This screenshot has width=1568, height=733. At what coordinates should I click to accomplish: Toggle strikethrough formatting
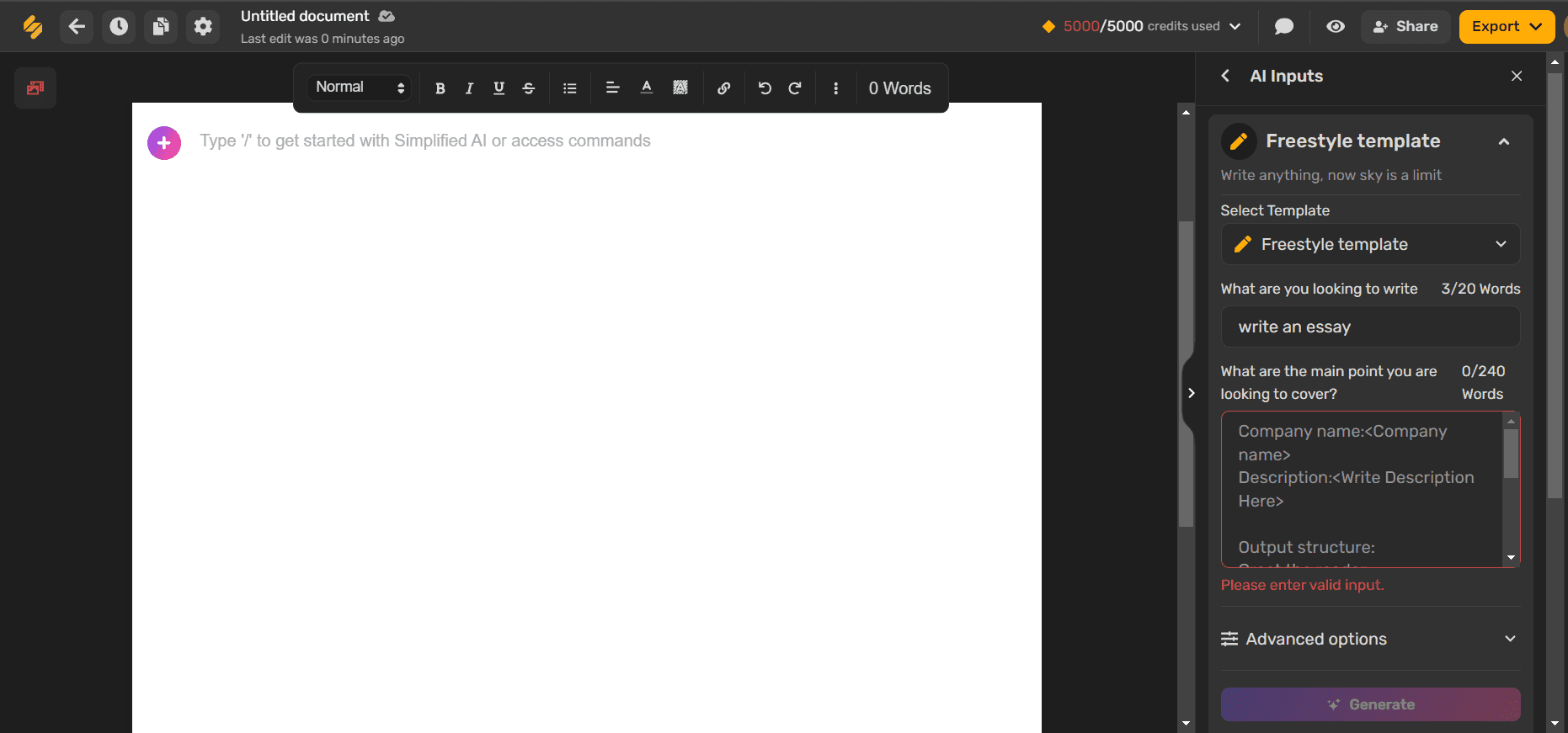coord(529,88)
